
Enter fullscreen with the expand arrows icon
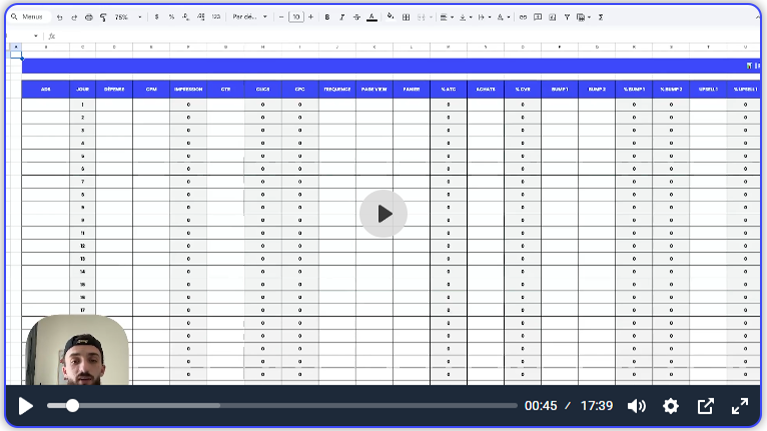(740, 406)
